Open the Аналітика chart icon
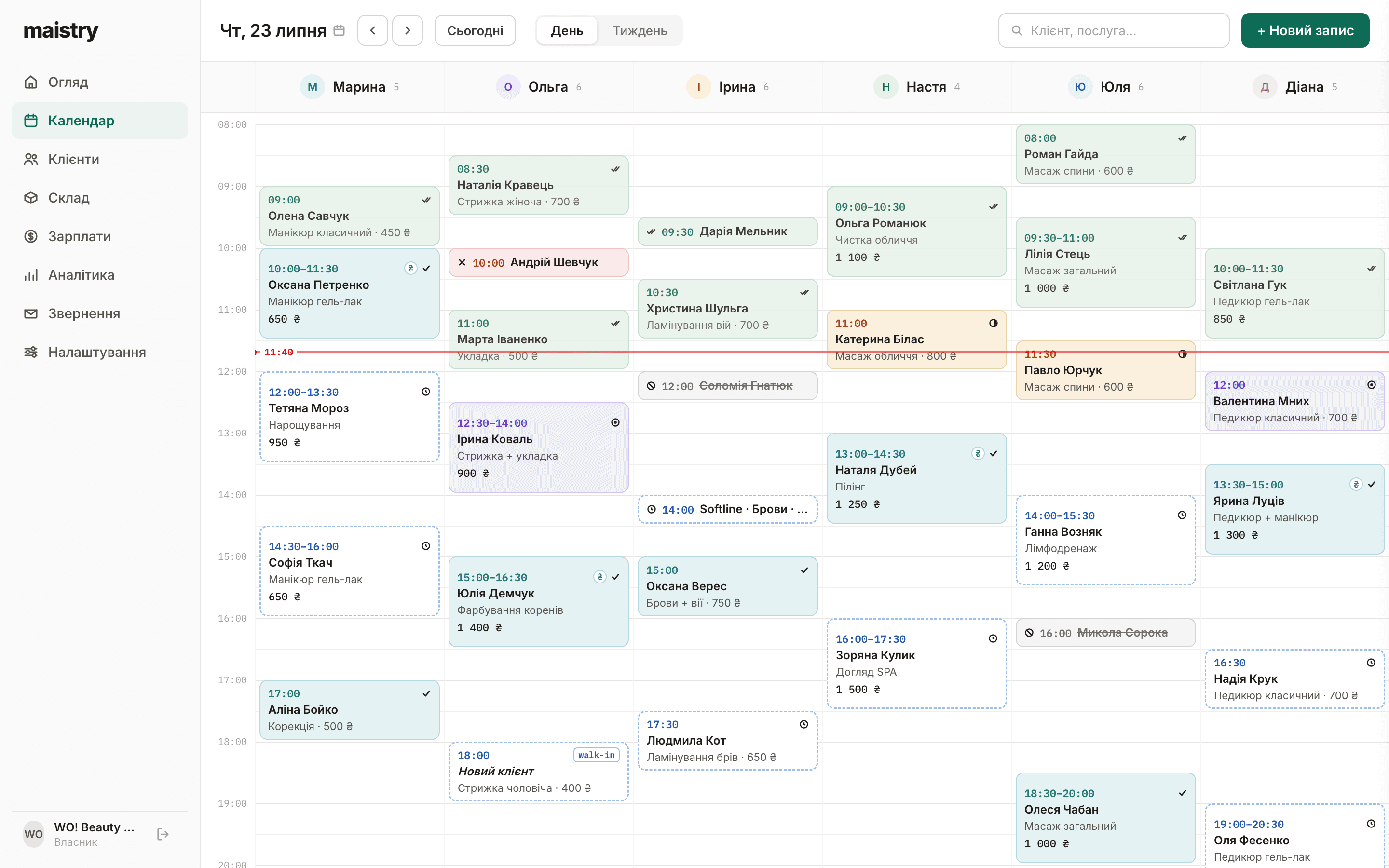The height and width of the screenshot is (868, 1389). [x=31, y=275]
